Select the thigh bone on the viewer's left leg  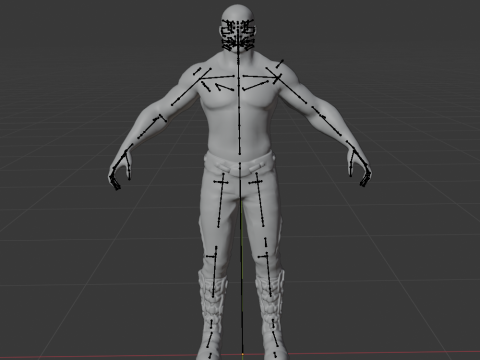[x=221, y=200]
